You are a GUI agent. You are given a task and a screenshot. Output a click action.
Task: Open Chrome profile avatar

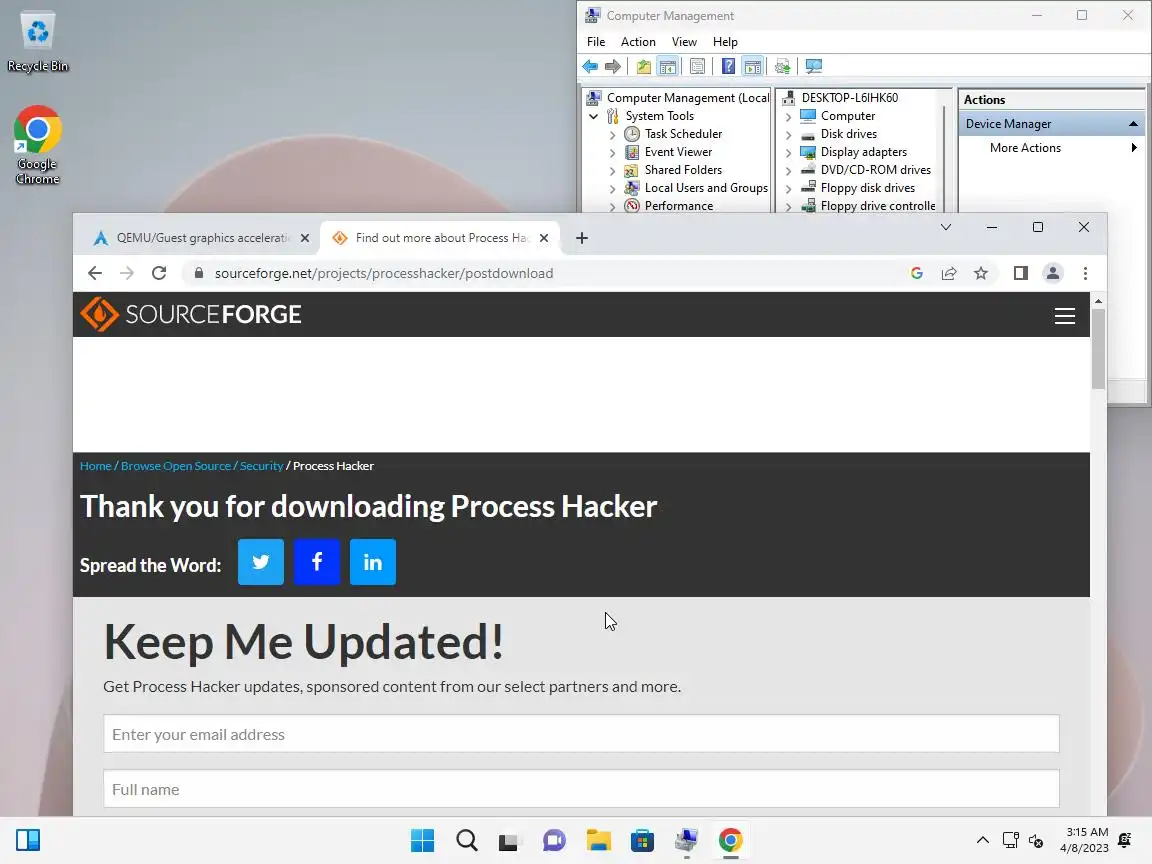pyautogui.click(x=1053, y=273)
